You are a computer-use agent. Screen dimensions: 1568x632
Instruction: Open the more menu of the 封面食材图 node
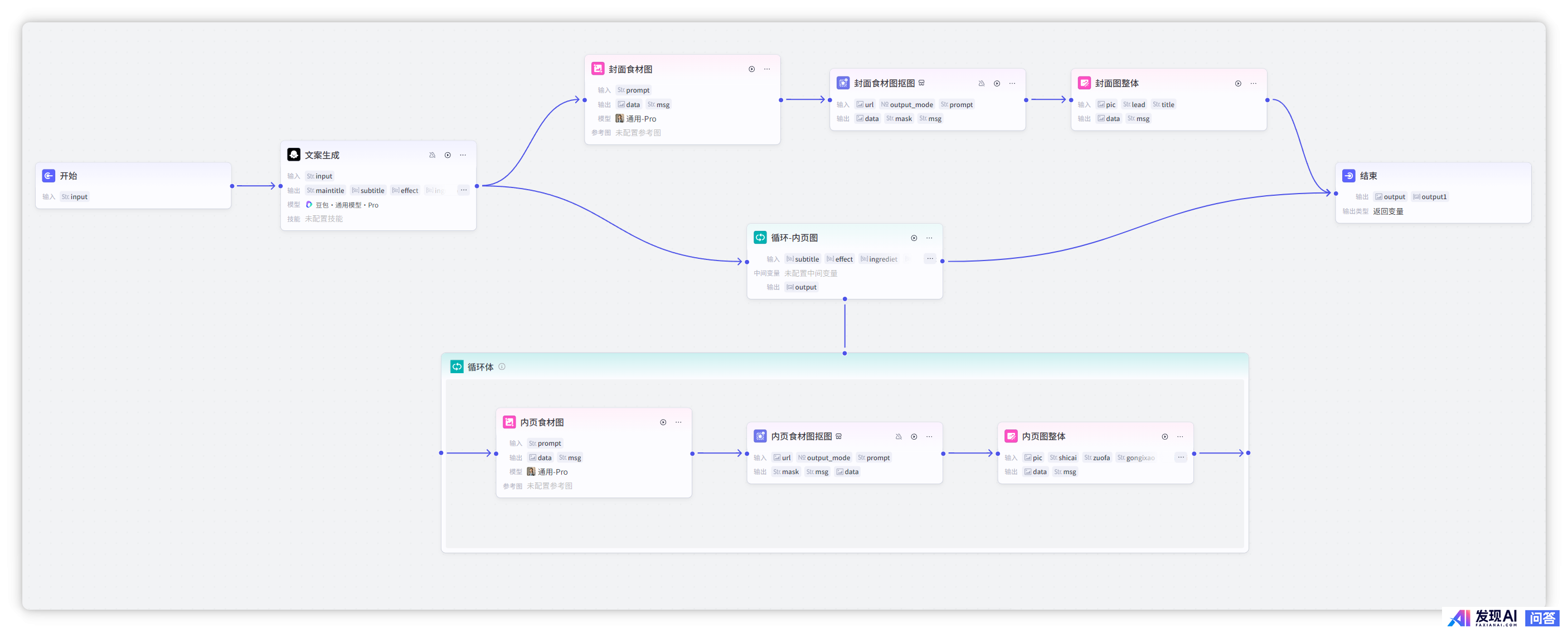tap(767, 69)
